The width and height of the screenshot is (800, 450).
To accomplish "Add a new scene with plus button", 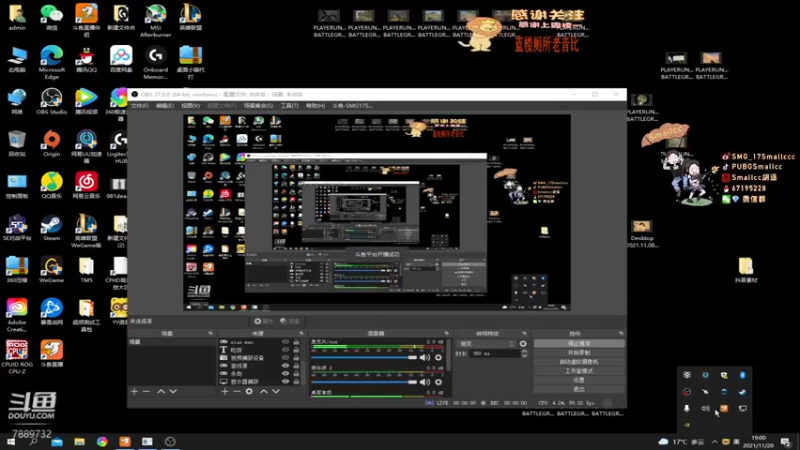I will (x=134, y=391).
